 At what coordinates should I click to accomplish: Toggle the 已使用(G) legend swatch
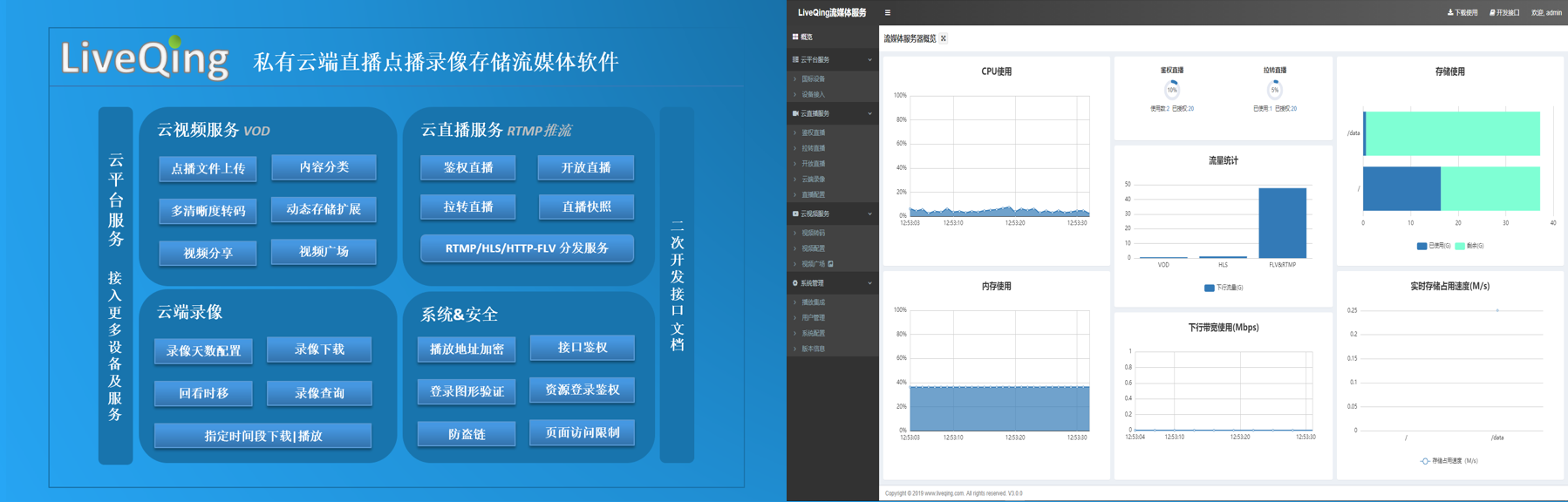[x=1421, y=246]
